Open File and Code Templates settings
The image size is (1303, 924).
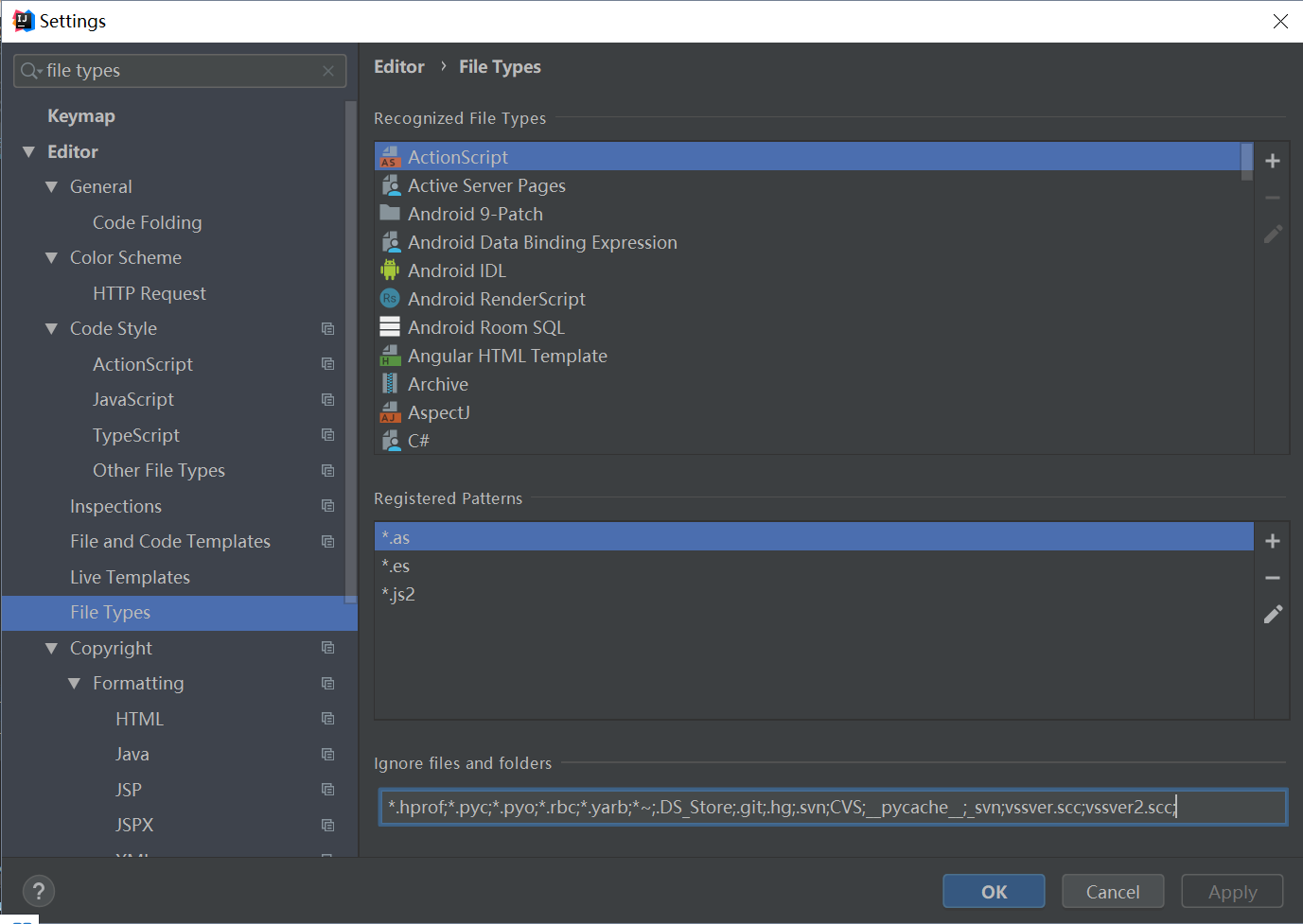170,542
